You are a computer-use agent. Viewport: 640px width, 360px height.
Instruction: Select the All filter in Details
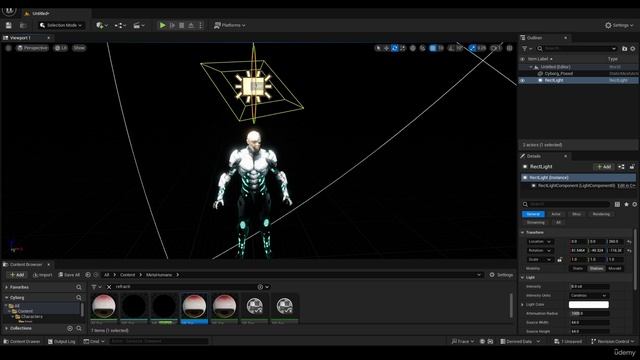558,222
